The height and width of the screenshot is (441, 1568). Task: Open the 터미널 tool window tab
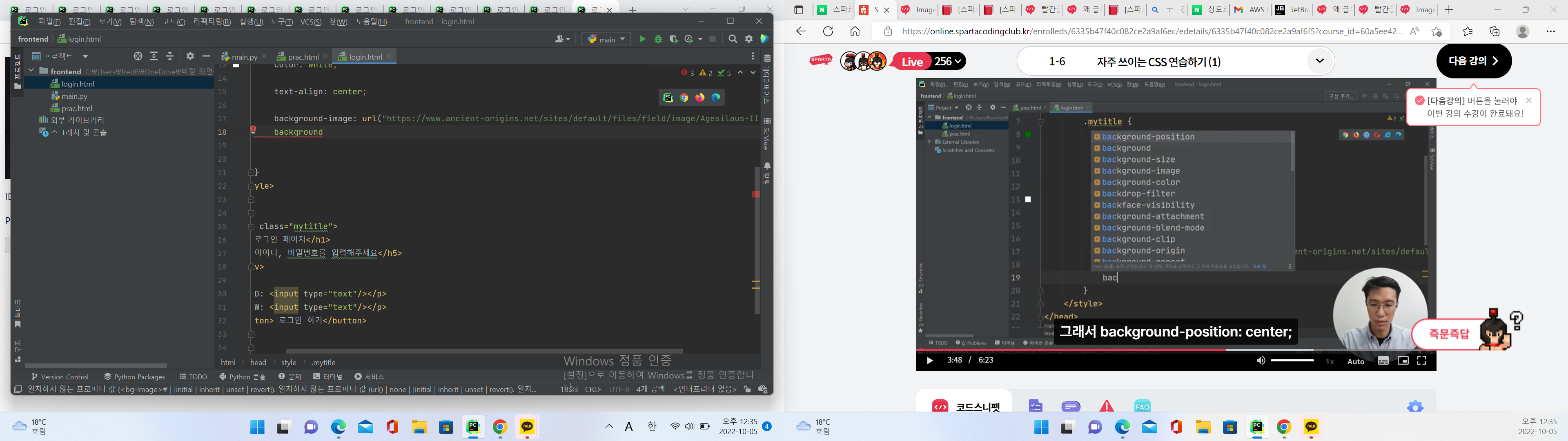(328, 376)
